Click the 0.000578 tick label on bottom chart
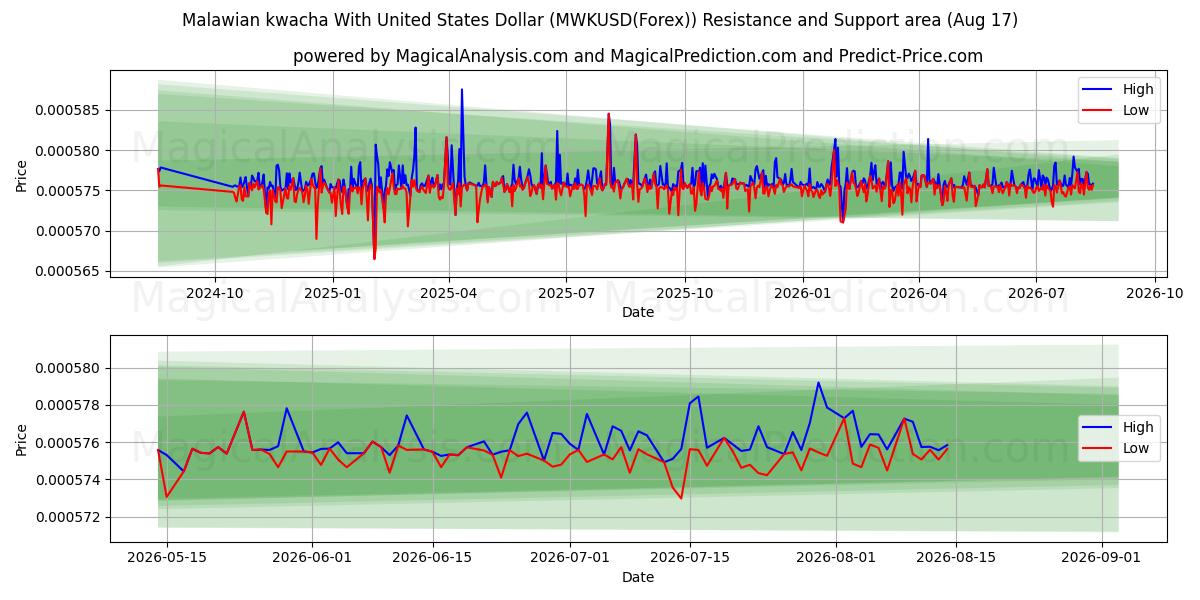The height and width of the screenshot is (600, 1200). point(69,405)
